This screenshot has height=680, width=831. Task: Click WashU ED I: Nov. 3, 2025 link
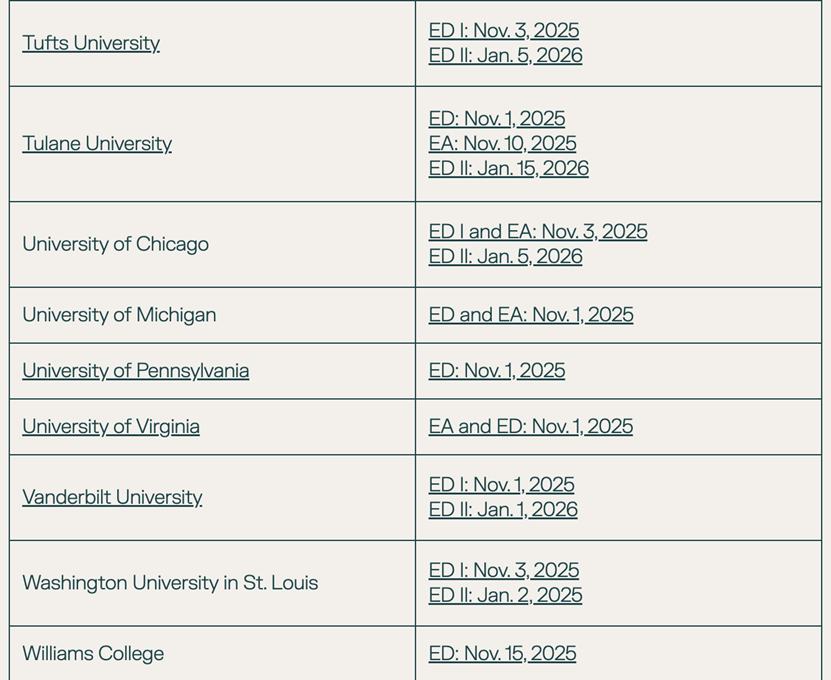503,571
